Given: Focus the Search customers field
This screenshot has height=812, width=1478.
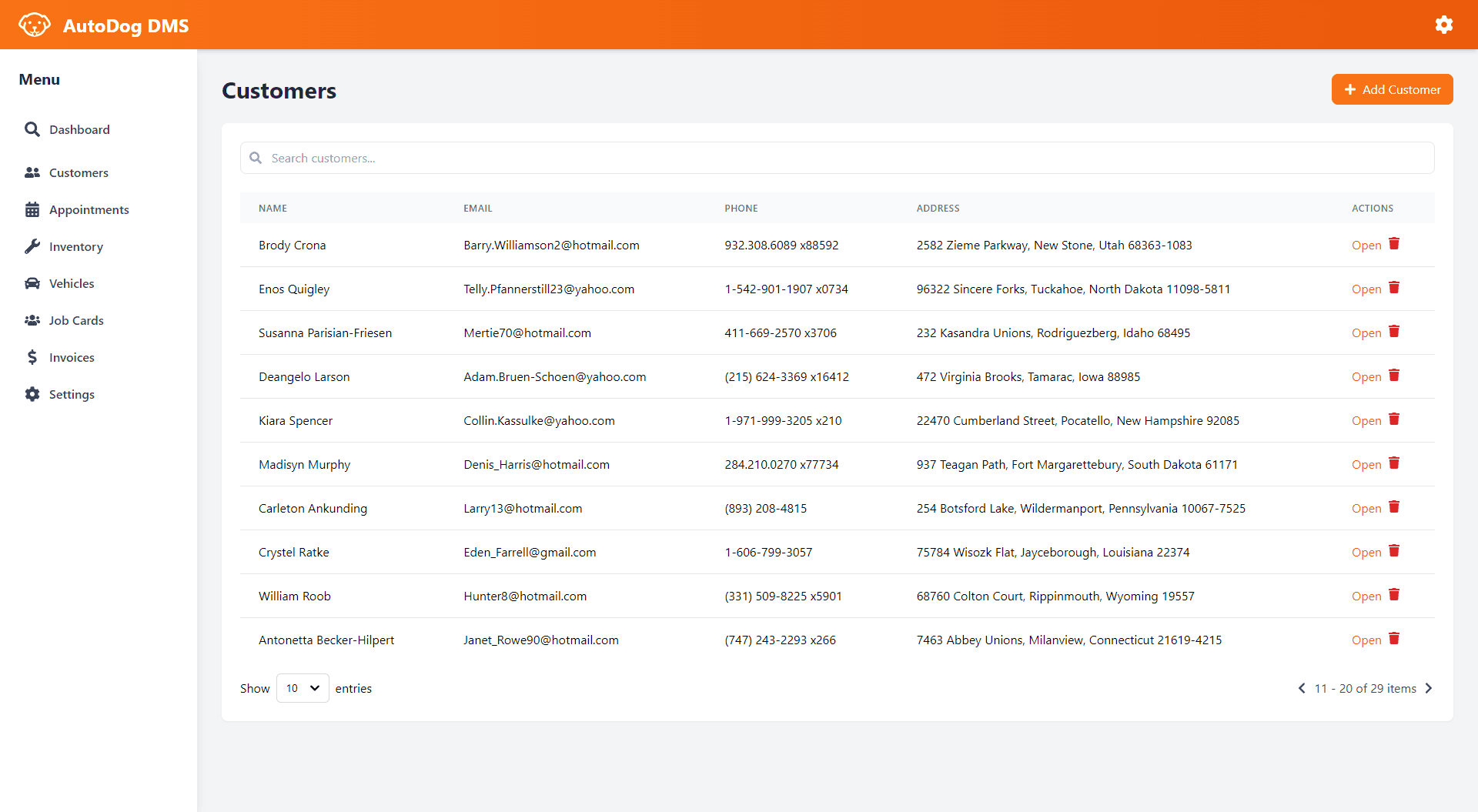Looking at the screenshot, I should click(837, 158).
